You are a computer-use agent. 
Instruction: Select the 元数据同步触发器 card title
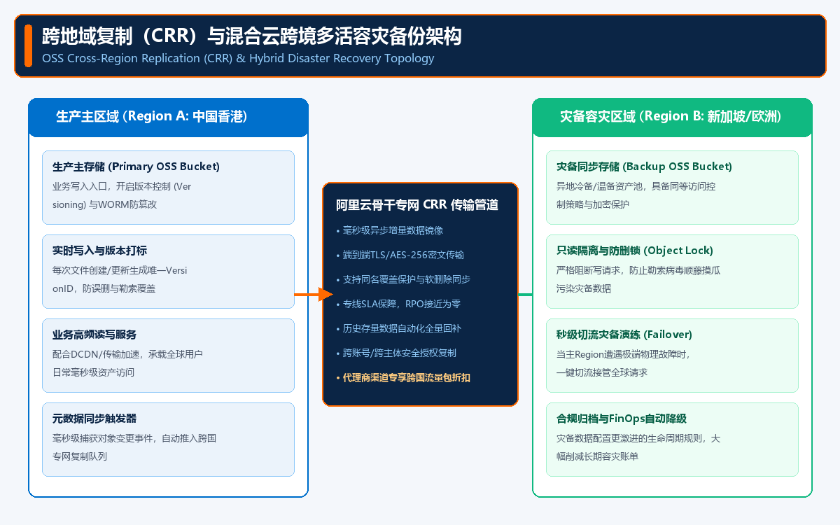[94, 419]
